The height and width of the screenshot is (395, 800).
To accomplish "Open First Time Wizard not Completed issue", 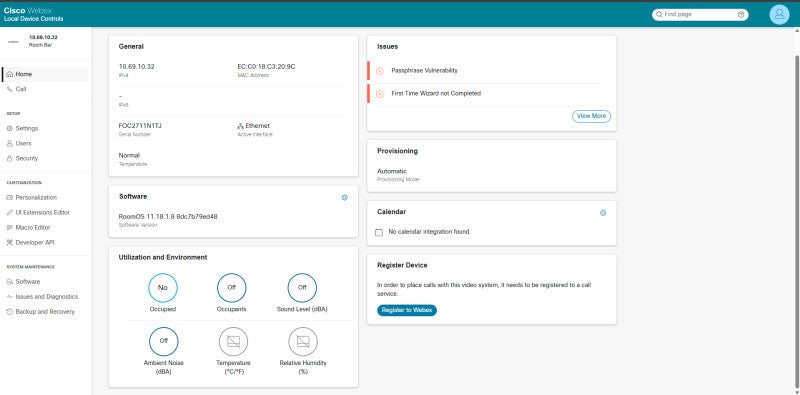I will tap(485, 94).
